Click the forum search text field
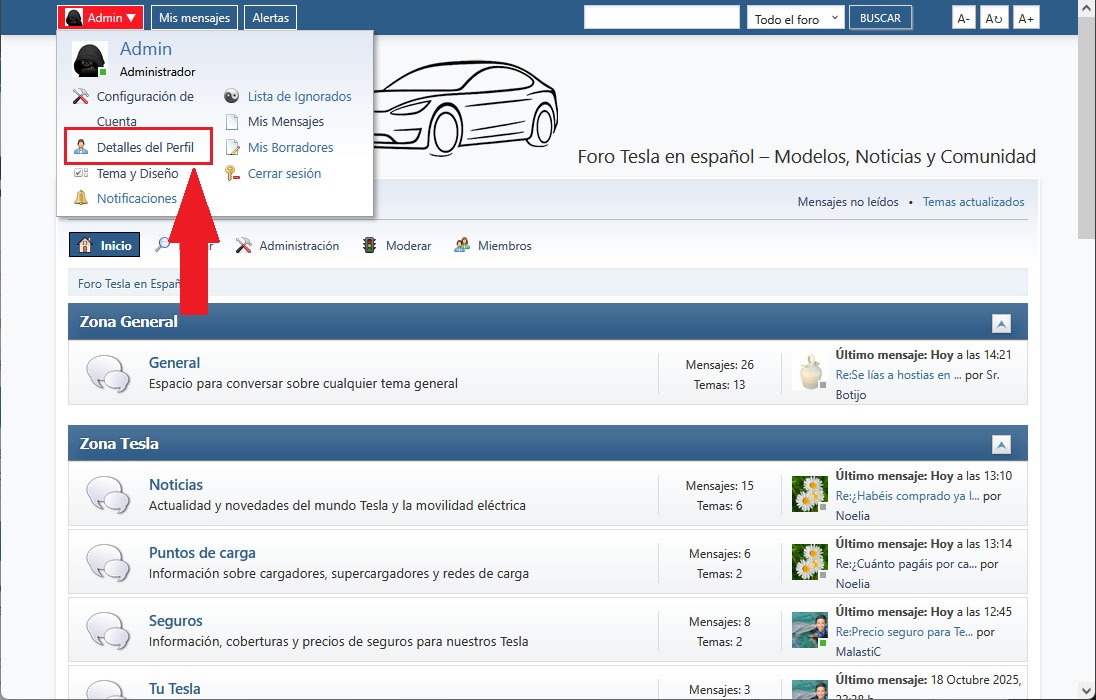Viewport: 1096px width, 700px height. click(x=661, y=17)
